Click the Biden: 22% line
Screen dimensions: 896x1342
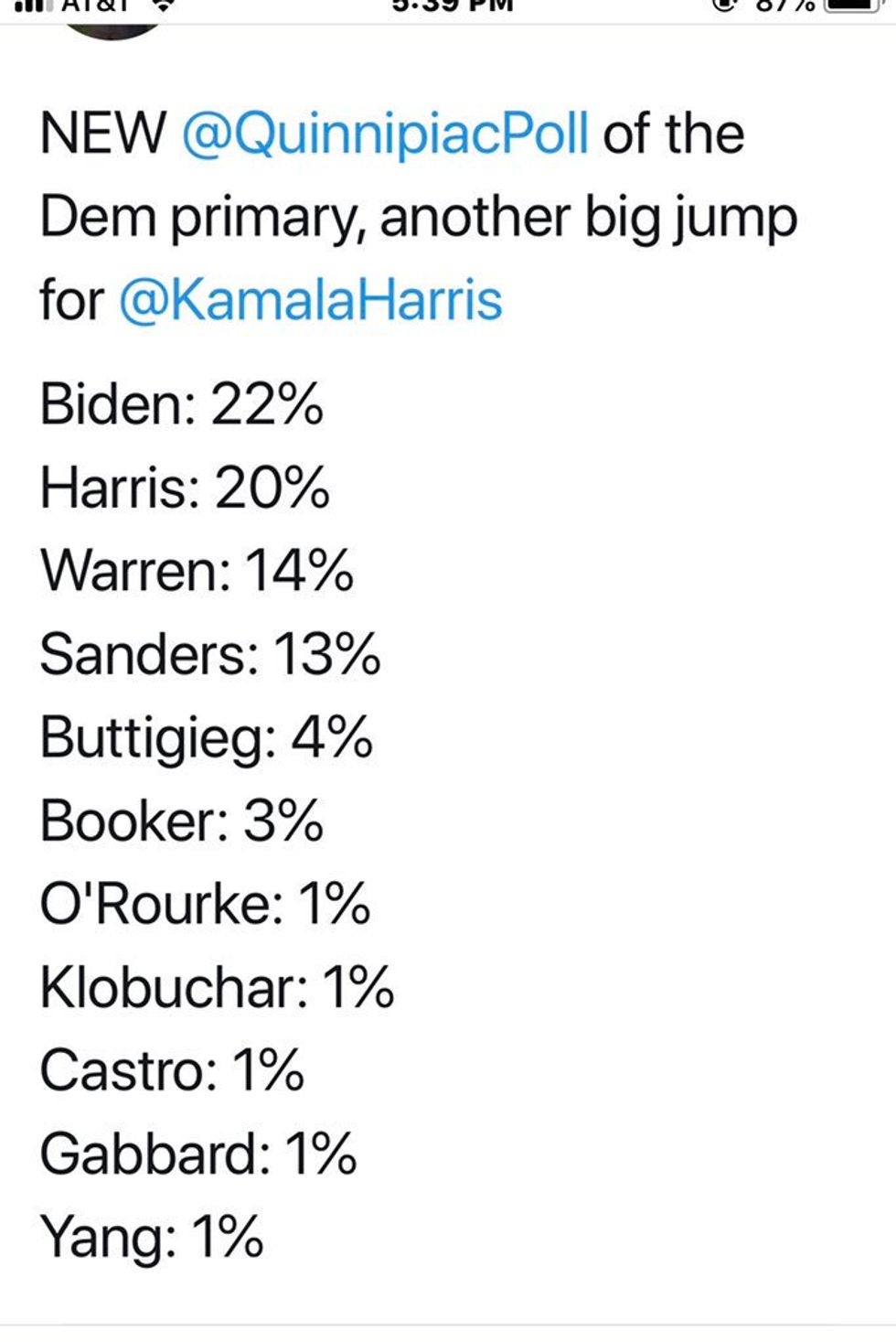point(181,403)
